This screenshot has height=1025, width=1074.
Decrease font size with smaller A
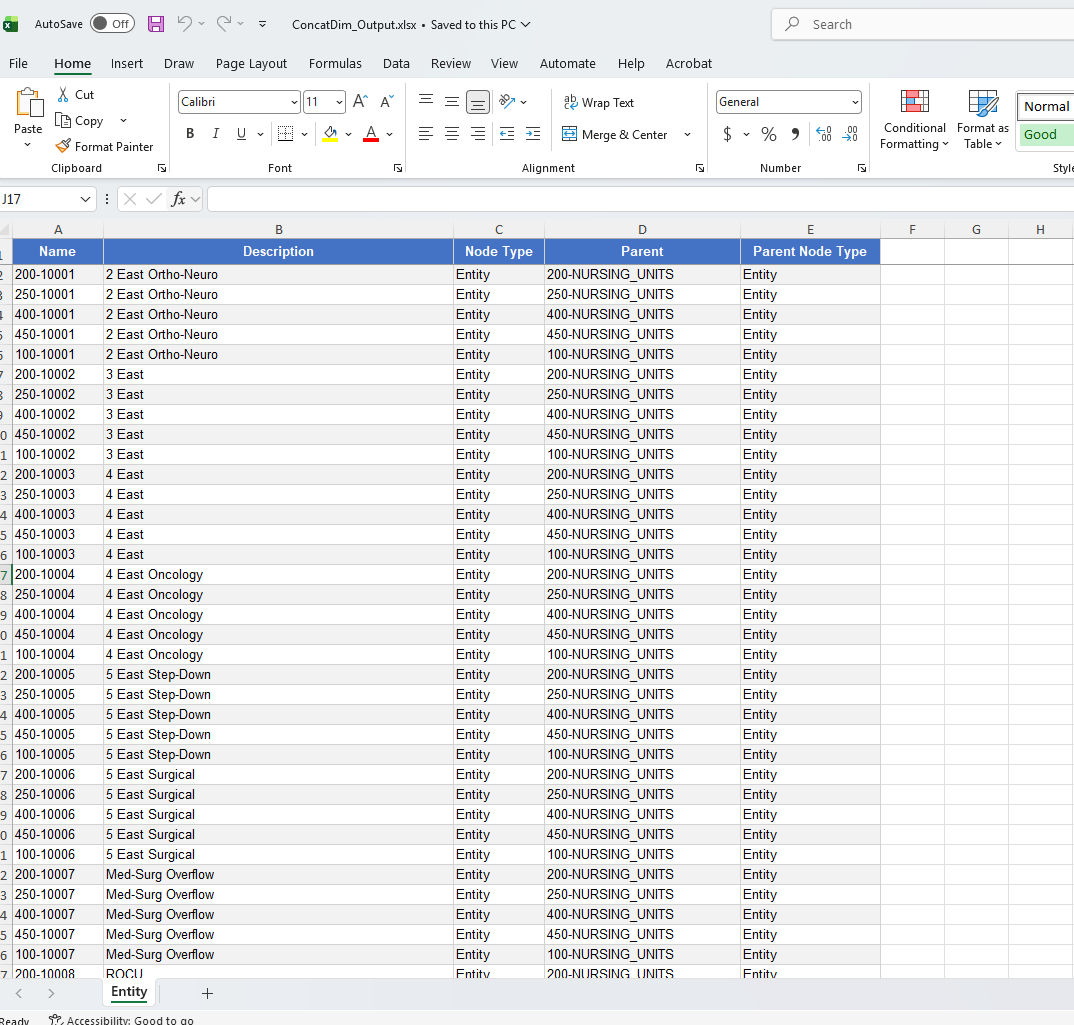tap(387, 102)
